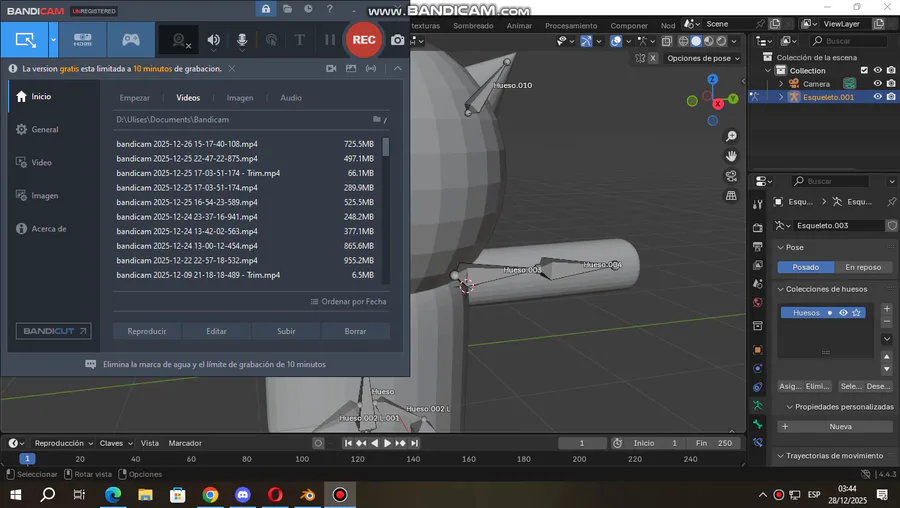The height and width of the screenshot is (508, 900).
Task: Hide Collection with its eye icon
Action: (x=878, y=70)
